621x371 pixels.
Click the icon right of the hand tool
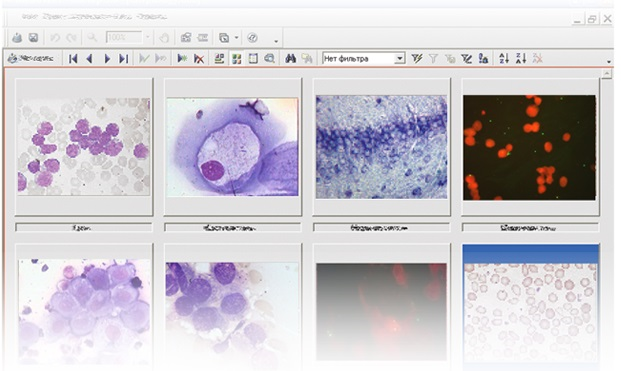[x=185, y=38]
